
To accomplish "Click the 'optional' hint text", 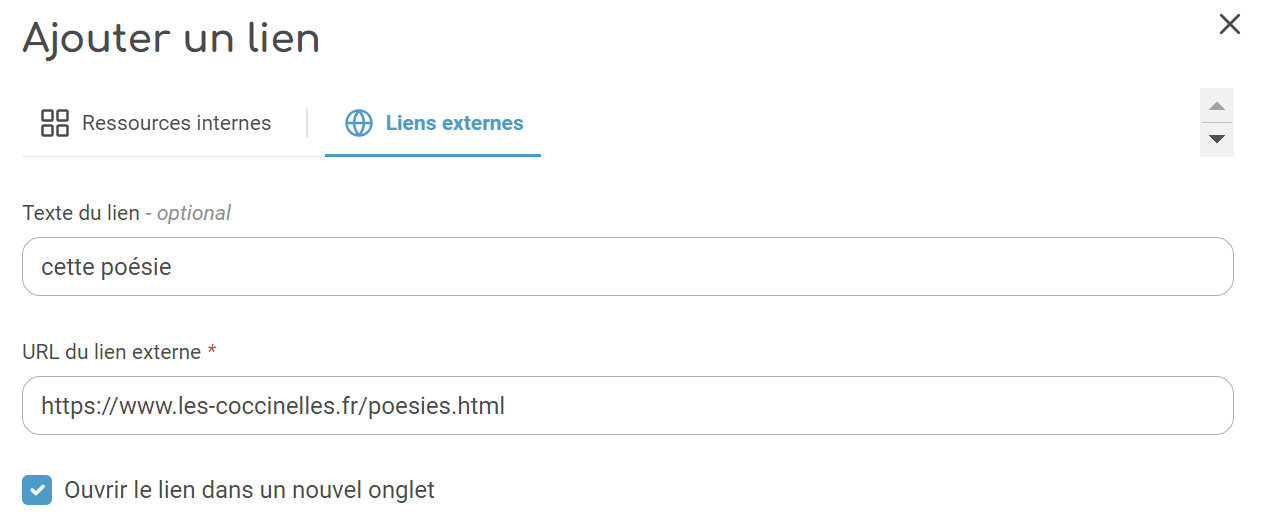I will point(194,213).
